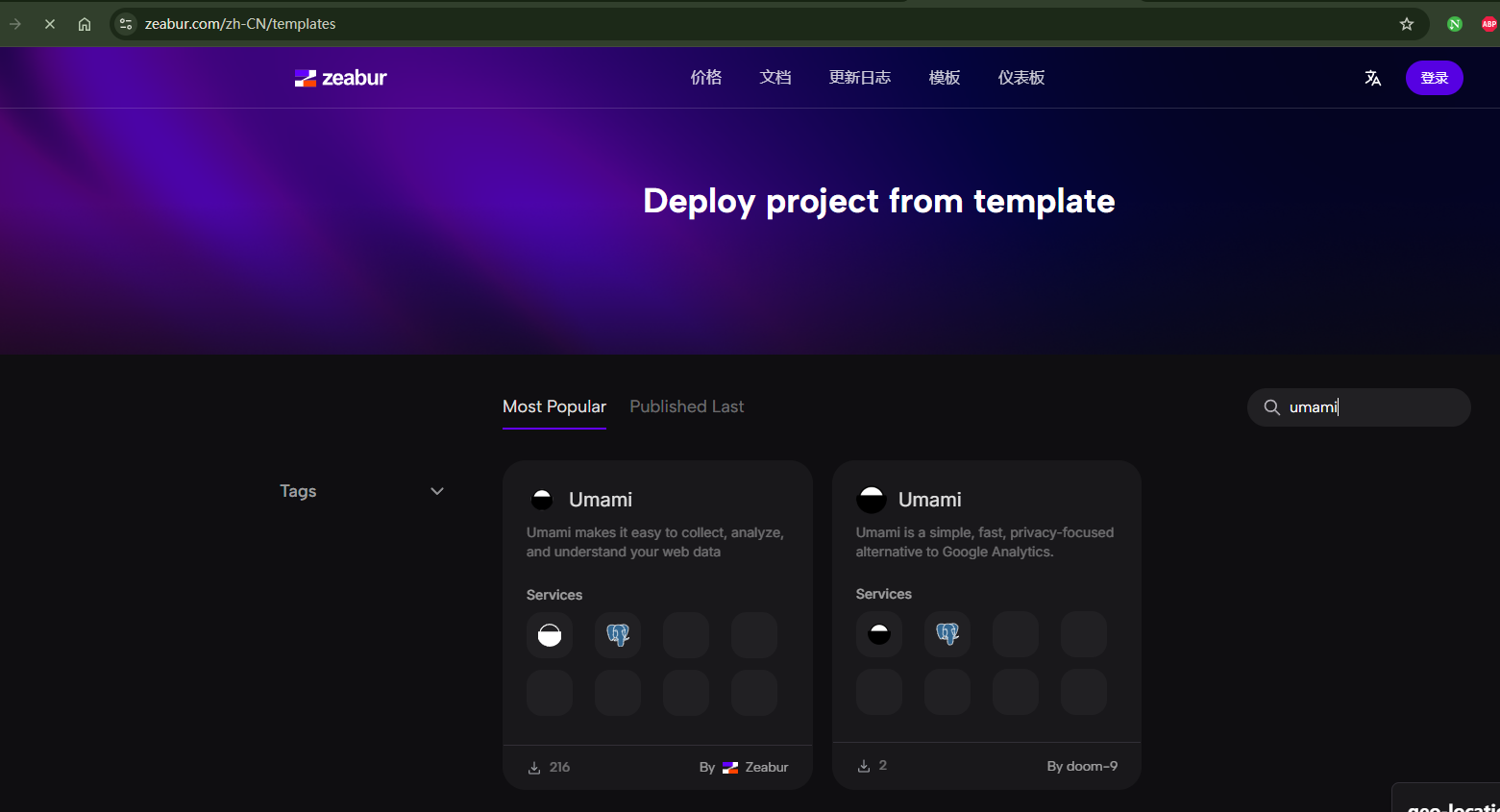
Task: Select PostgreSQL service icon in Zeabur's card
Action: click(618, 635)
